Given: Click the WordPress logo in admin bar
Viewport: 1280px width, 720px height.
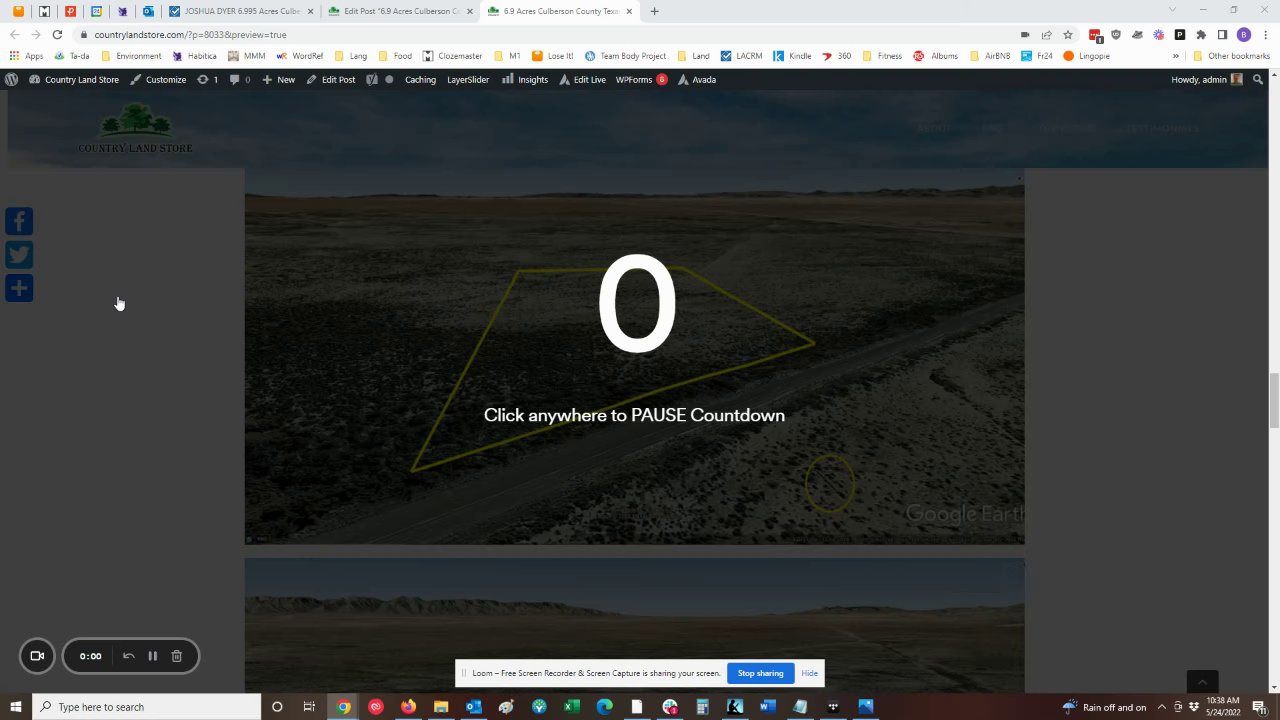Looking at the screenshot, I should click(11, 79).
